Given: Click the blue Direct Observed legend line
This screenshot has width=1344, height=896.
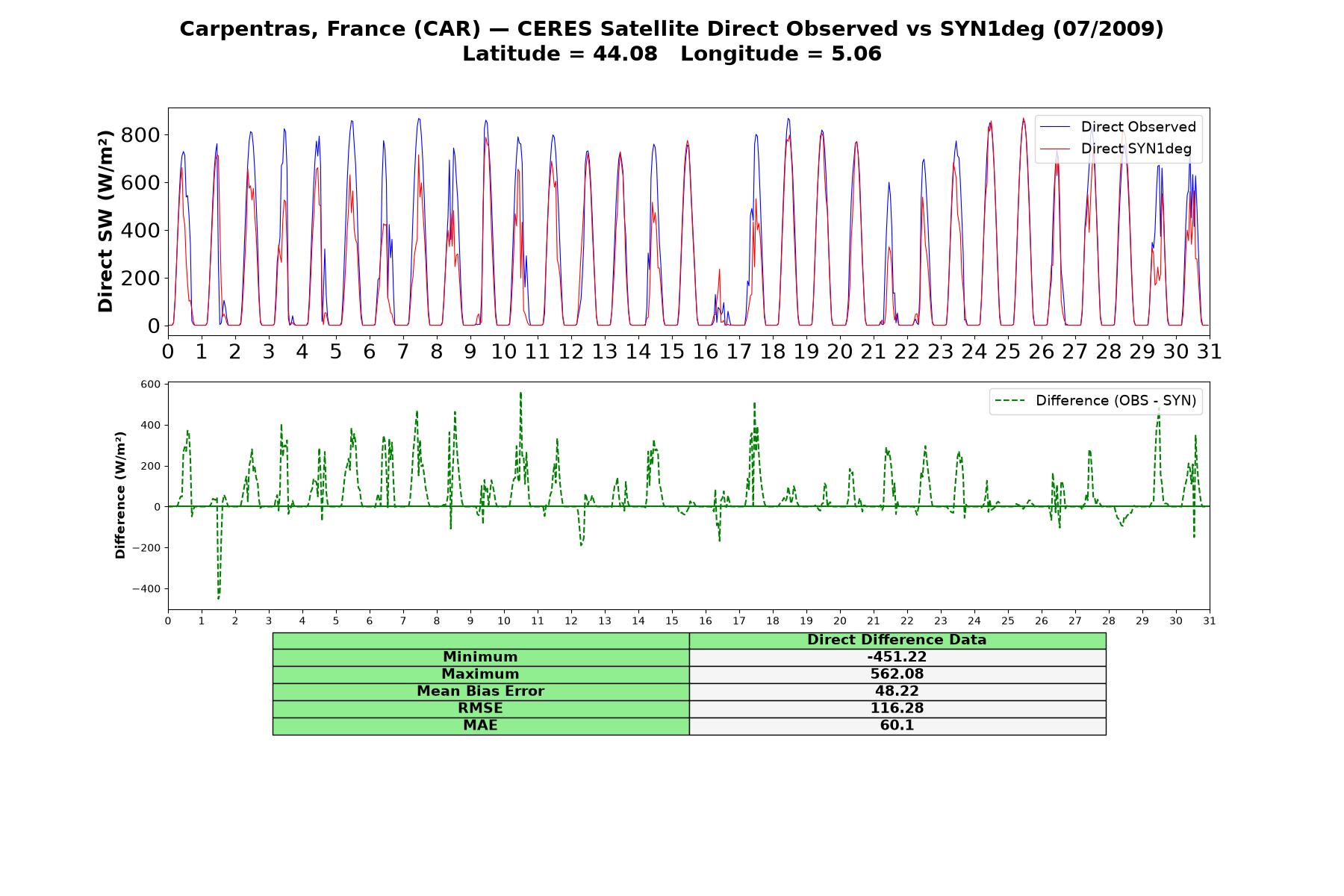Looking at the screenshot, I should point(1054,127).
